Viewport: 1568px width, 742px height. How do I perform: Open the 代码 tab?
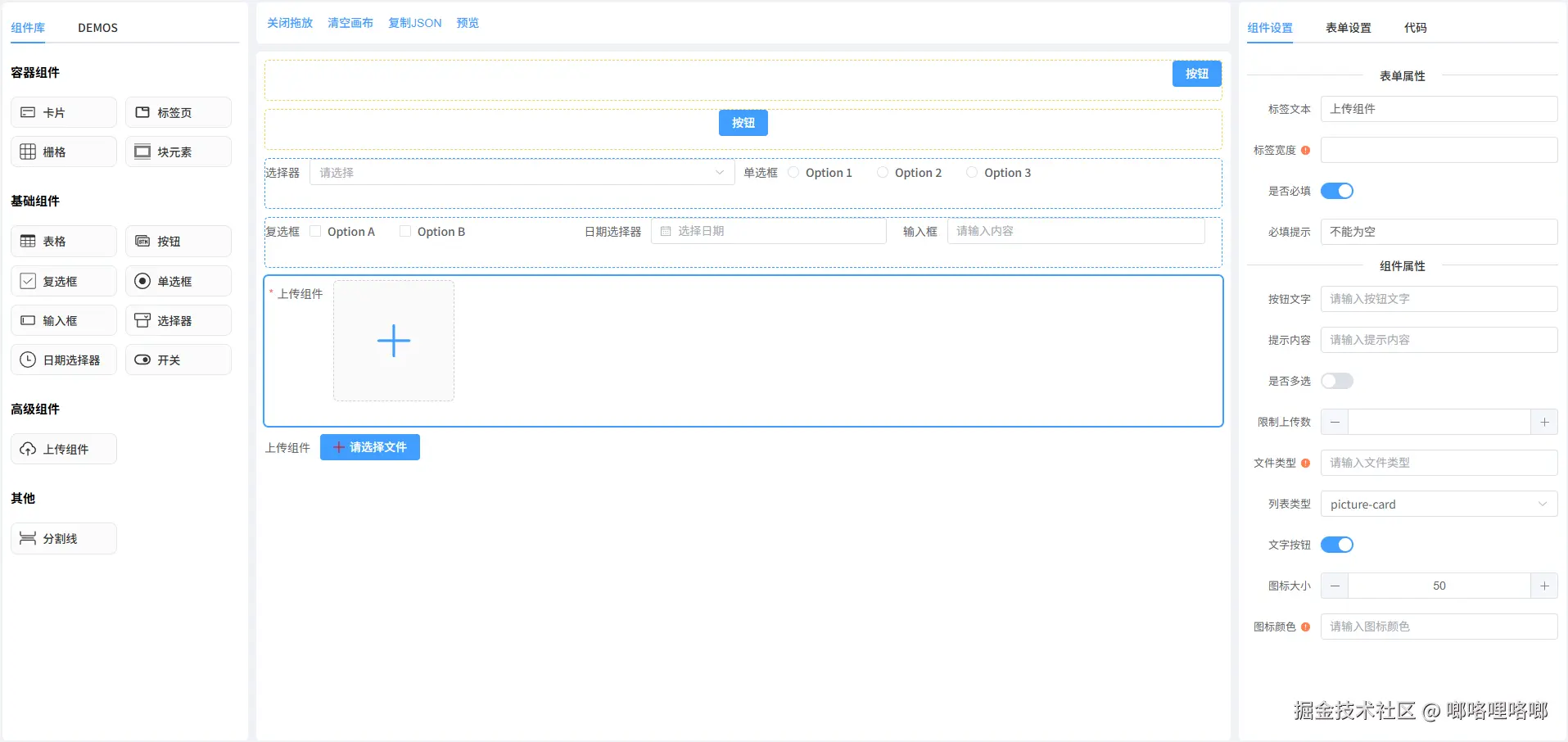(x=1416, y=28)
